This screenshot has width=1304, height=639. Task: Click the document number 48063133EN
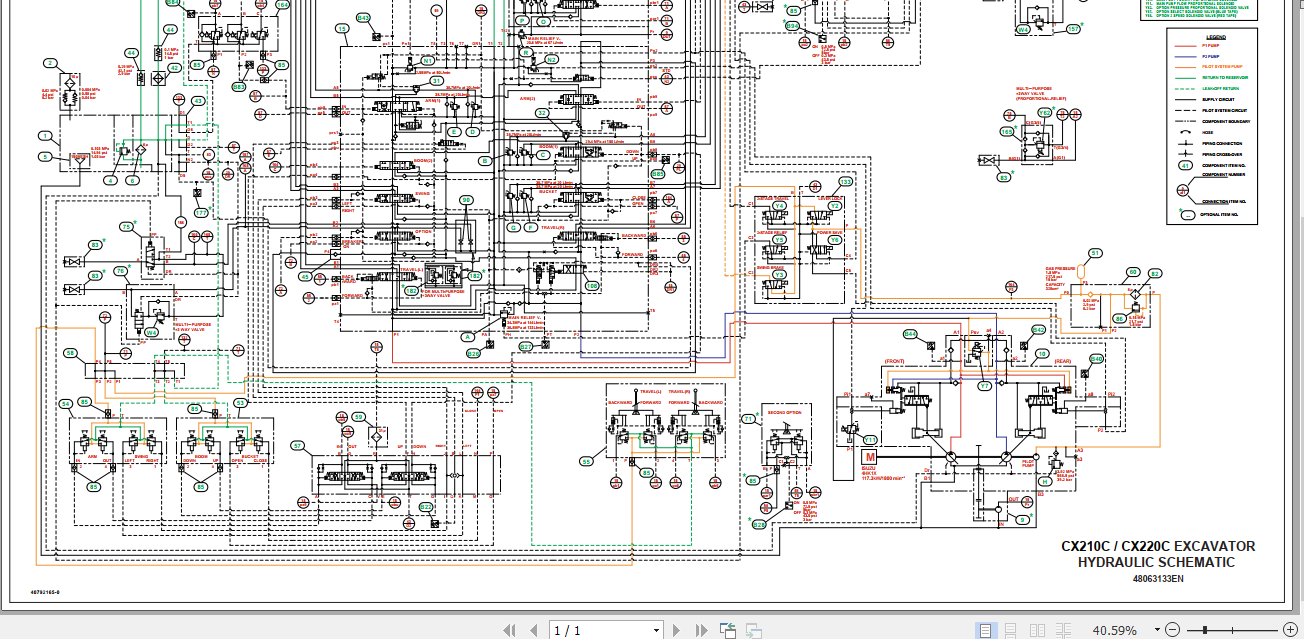[x=1157, y=578]
